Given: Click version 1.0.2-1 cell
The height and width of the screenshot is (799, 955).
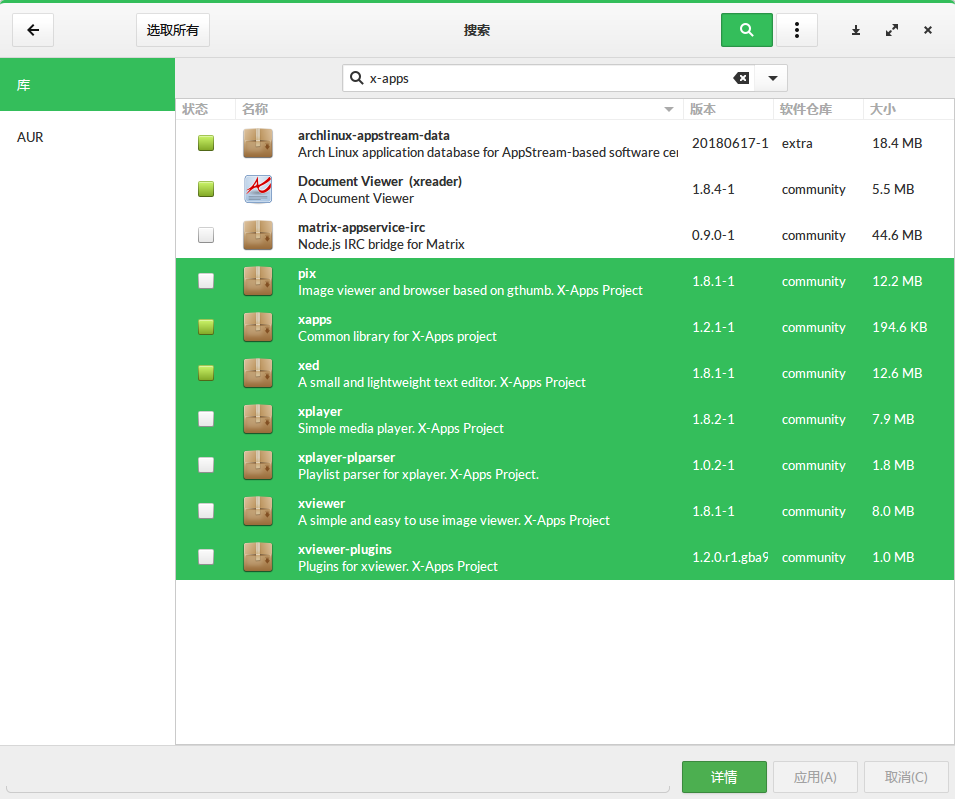Looking at the screenshot, I should pyautogui.click(x=713, y=465).
